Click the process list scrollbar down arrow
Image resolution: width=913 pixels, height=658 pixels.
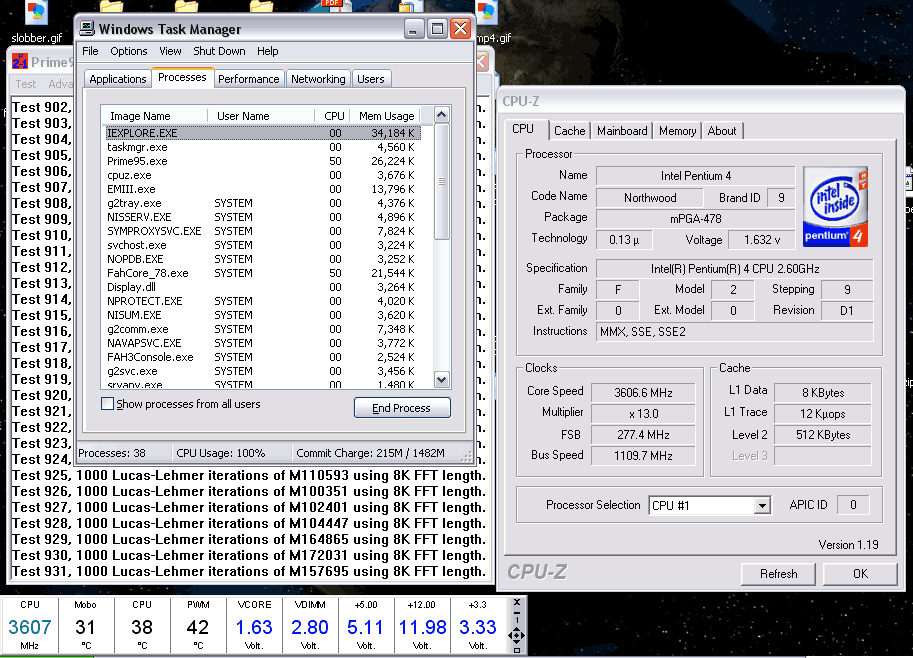pyautogui.click(x=441, y=380)
